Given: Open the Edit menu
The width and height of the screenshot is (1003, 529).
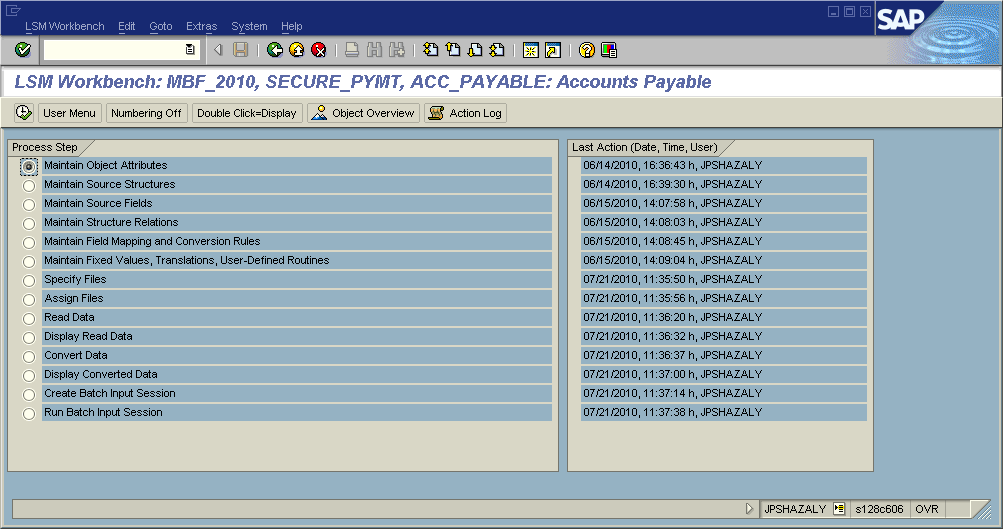Looking at the screenshot, I should point(127,26).
